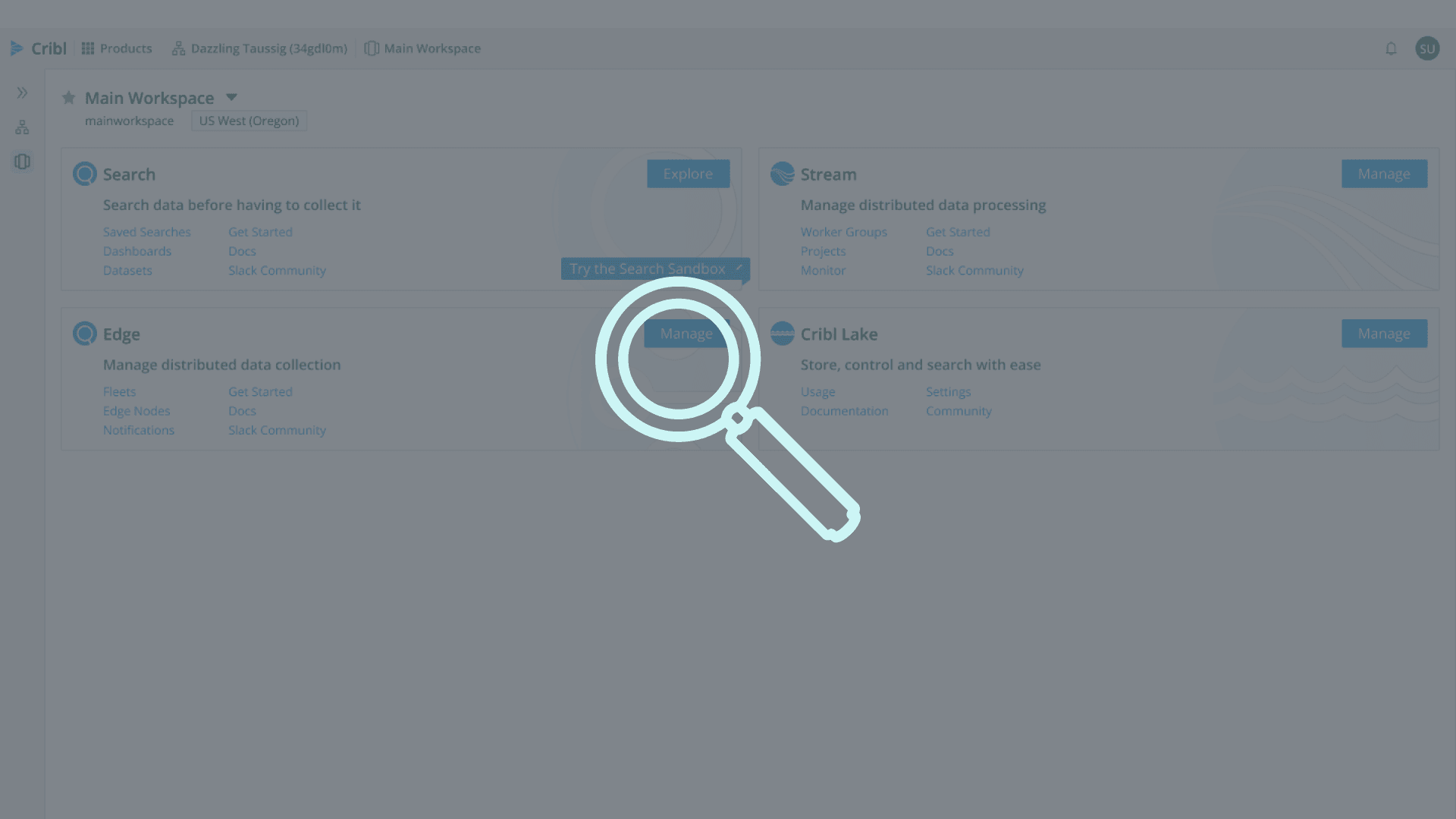Open Documentation link in Cribl Lake card

coord(844,411)
